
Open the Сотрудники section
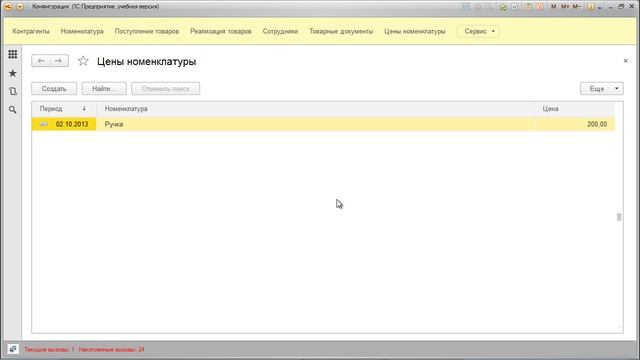click(x=280, y=31)
